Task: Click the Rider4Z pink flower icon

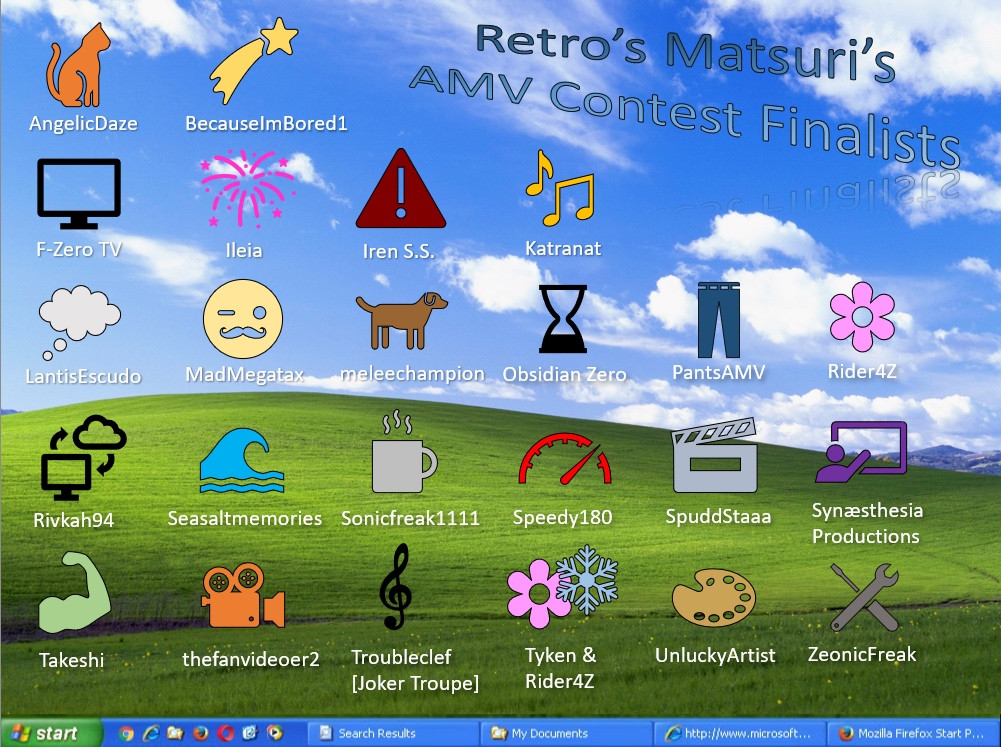Action: pos(862,317)
